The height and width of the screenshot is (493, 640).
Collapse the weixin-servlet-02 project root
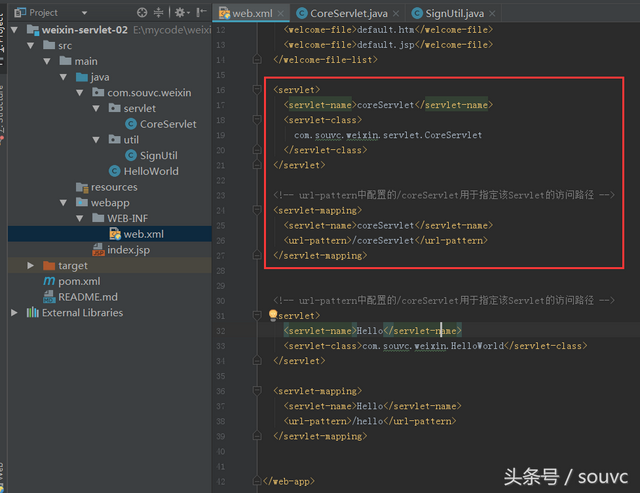pyautogui.click(x=15, y=30)
